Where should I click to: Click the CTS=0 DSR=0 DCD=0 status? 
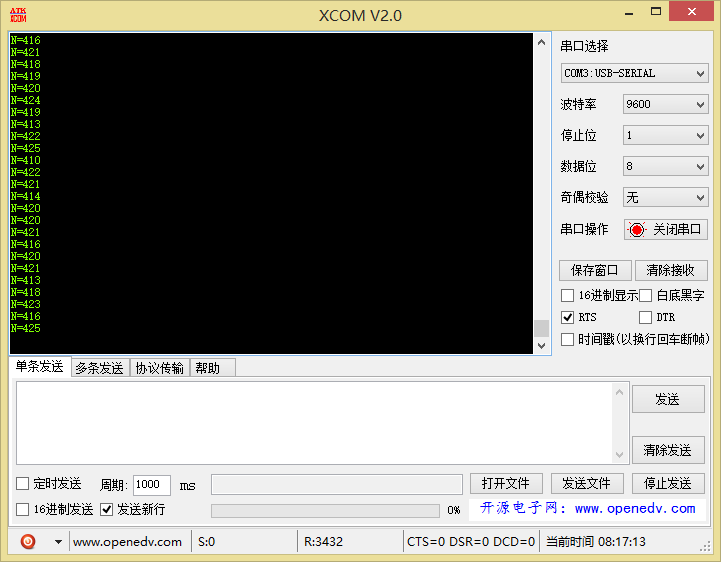click(x=471, y=542)
